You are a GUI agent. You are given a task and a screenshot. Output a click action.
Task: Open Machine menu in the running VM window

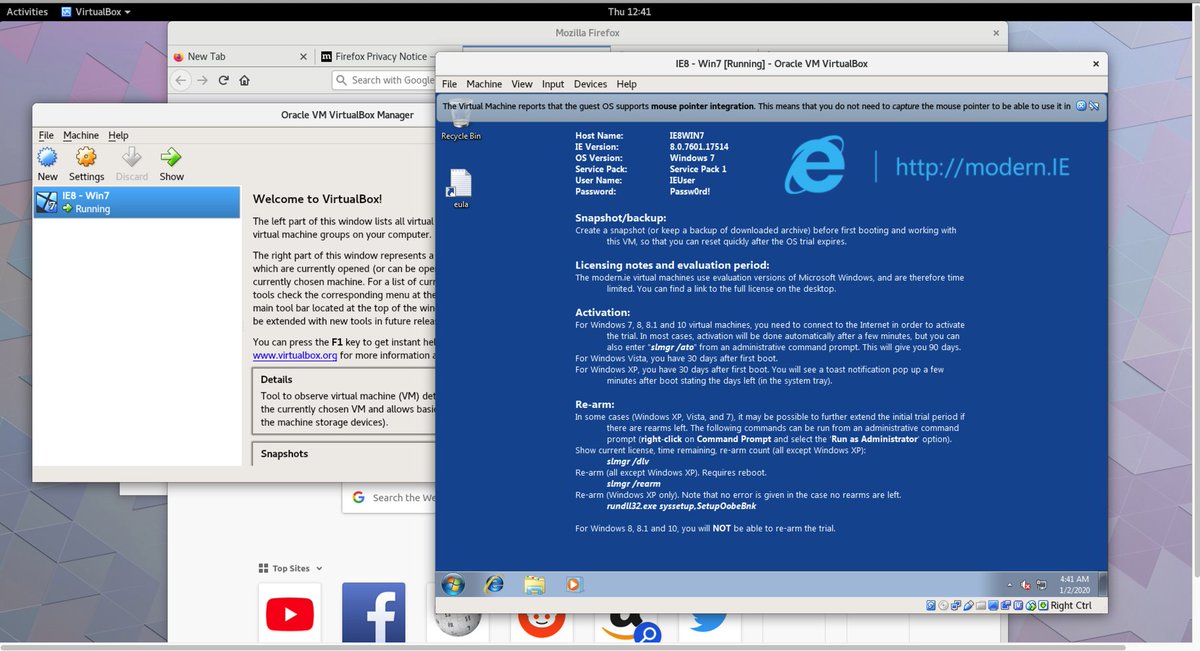pyautogui.click(x=484, y=84)
